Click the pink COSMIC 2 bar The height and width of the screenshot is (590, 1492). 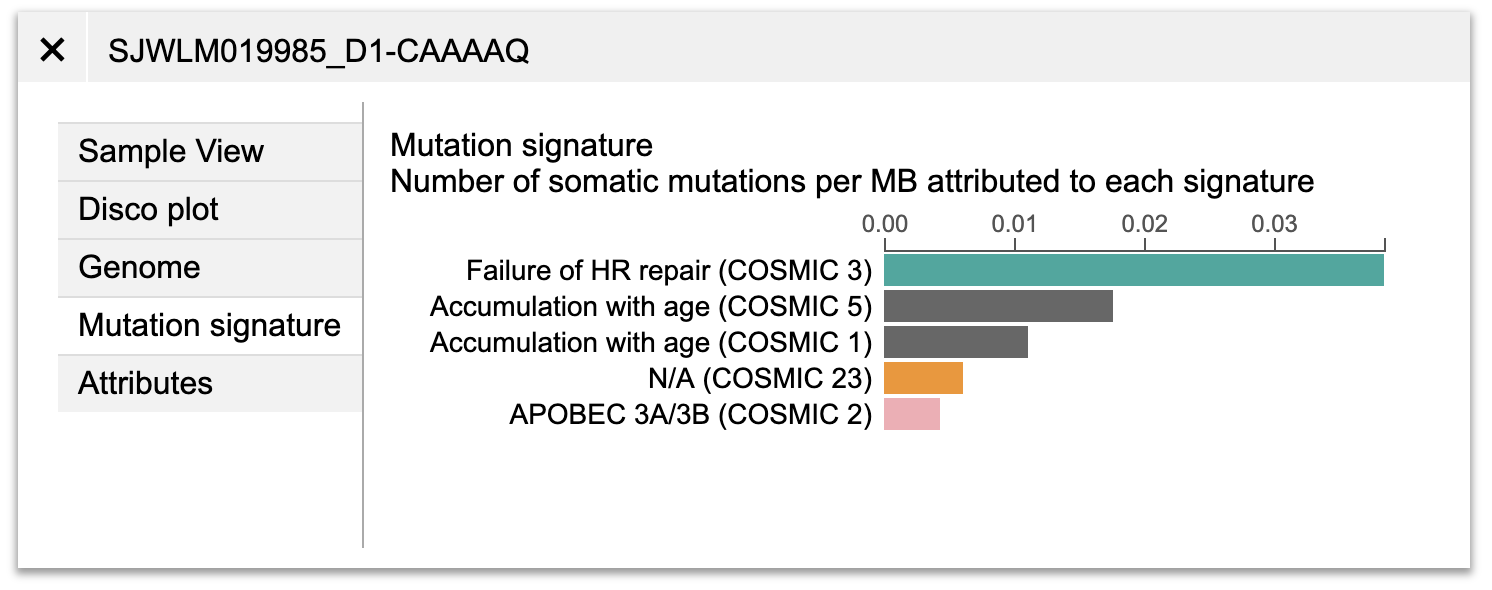pos(912,414)
